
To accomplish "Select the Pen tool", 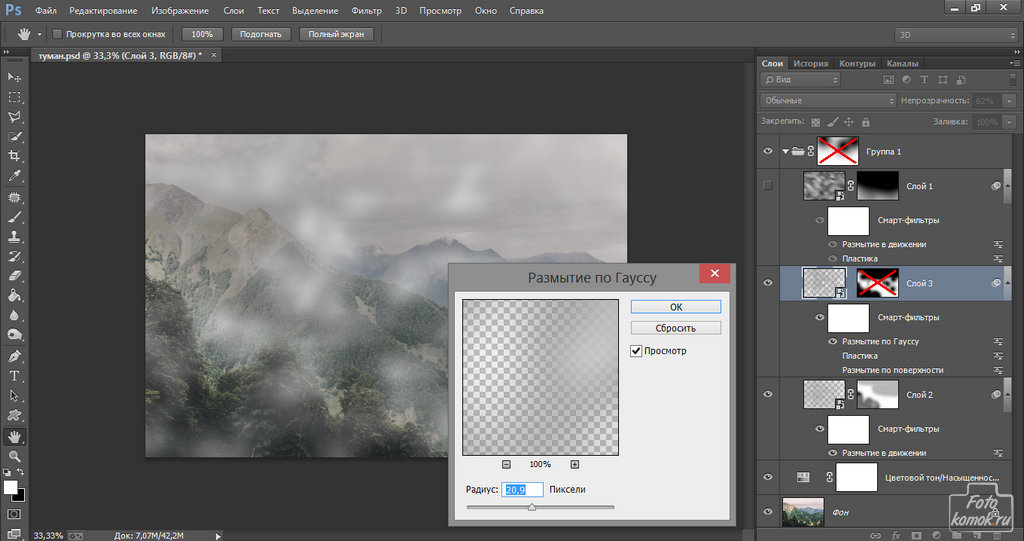I will [x=15, y=356].
